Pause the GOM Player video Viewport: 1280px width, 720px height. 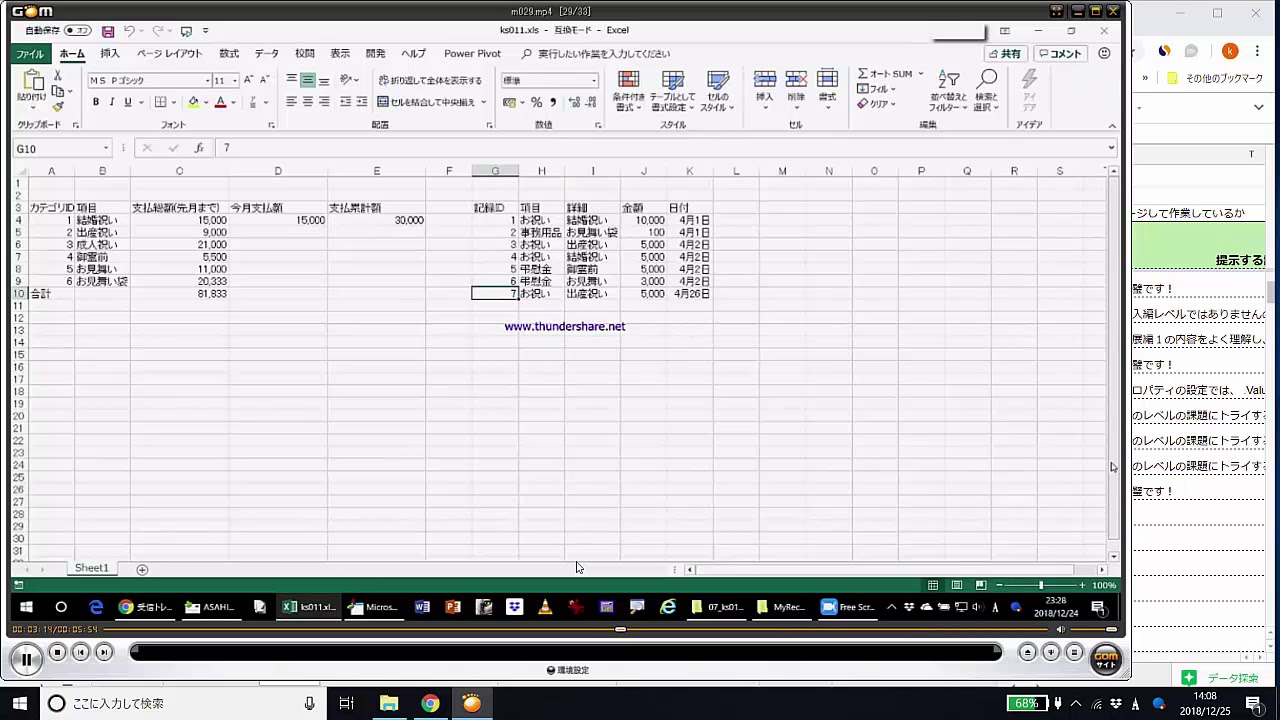coord(26,657)
